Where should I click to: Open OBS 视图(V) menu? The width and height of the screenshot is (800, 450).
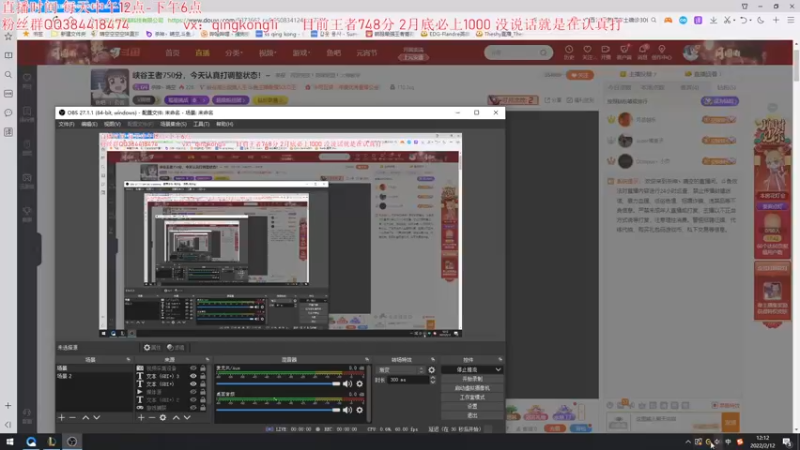pos(112,124)
